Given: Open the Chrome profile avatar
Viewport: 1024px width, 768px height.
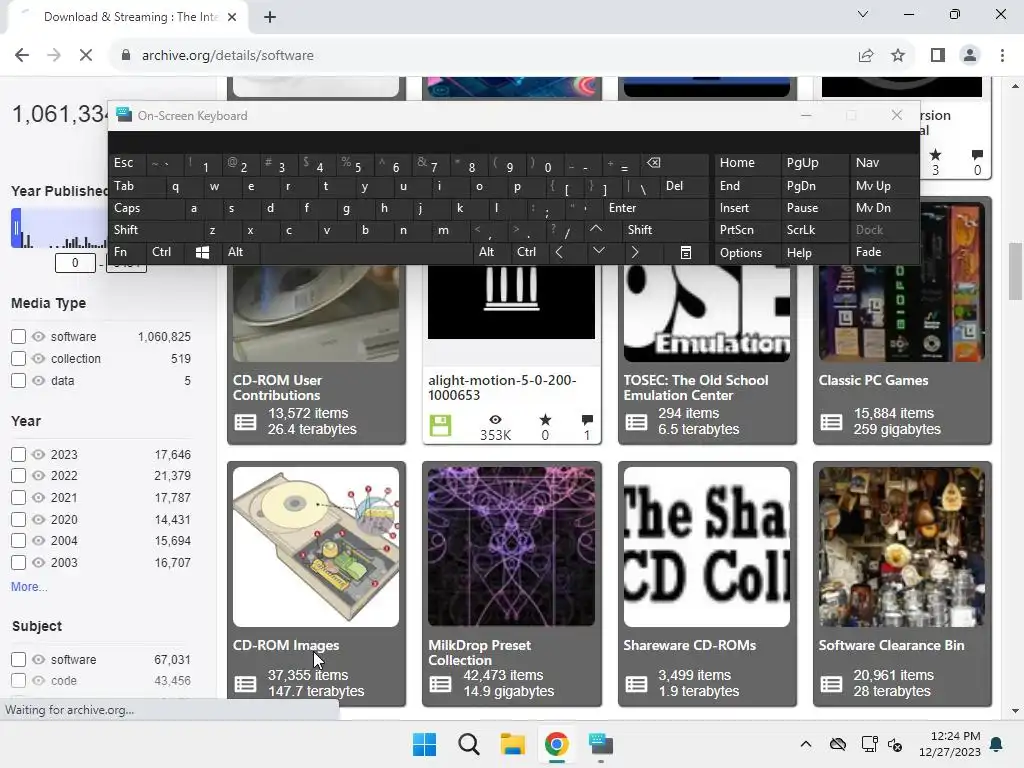Looking at the screenshot, I should point(970,56).
